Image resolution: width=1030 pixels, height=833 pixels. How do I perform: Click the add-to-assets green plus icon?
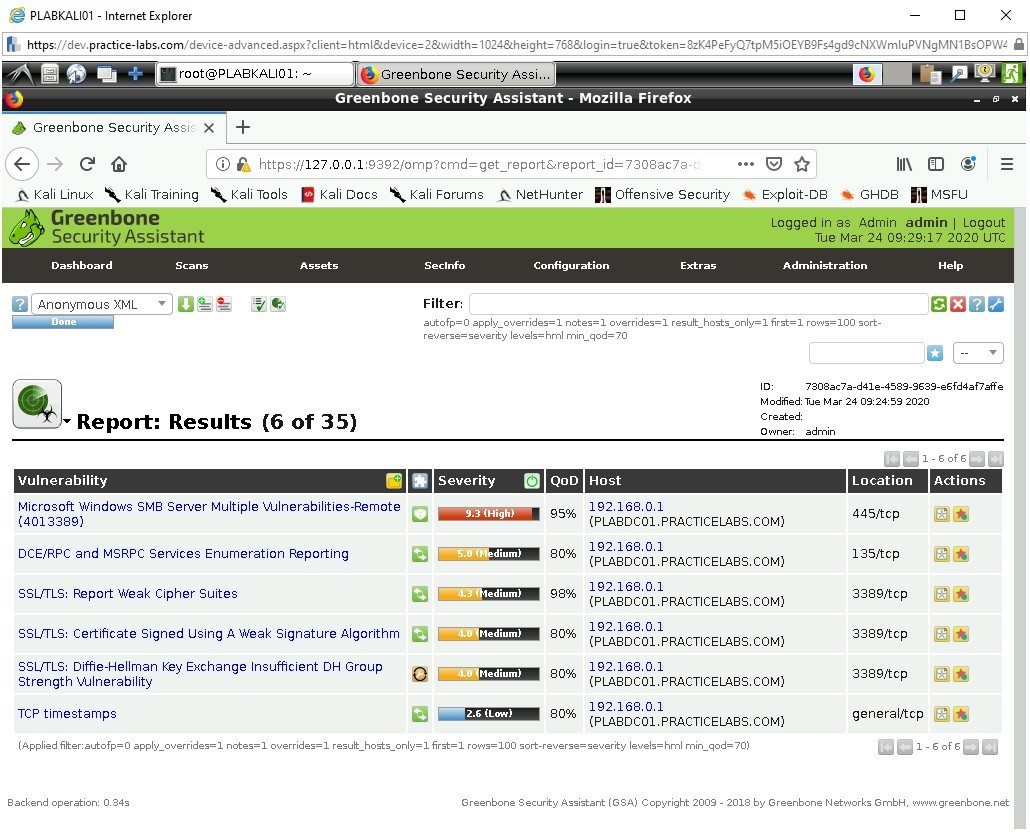click(x=203, y=303)
